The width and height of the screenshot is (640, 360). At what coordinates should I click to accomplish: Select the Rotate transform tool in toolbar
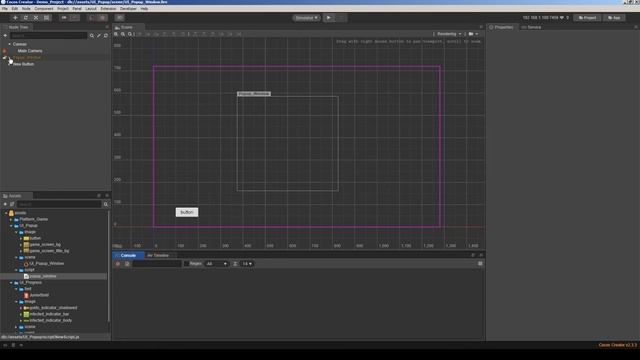point(26,18)
